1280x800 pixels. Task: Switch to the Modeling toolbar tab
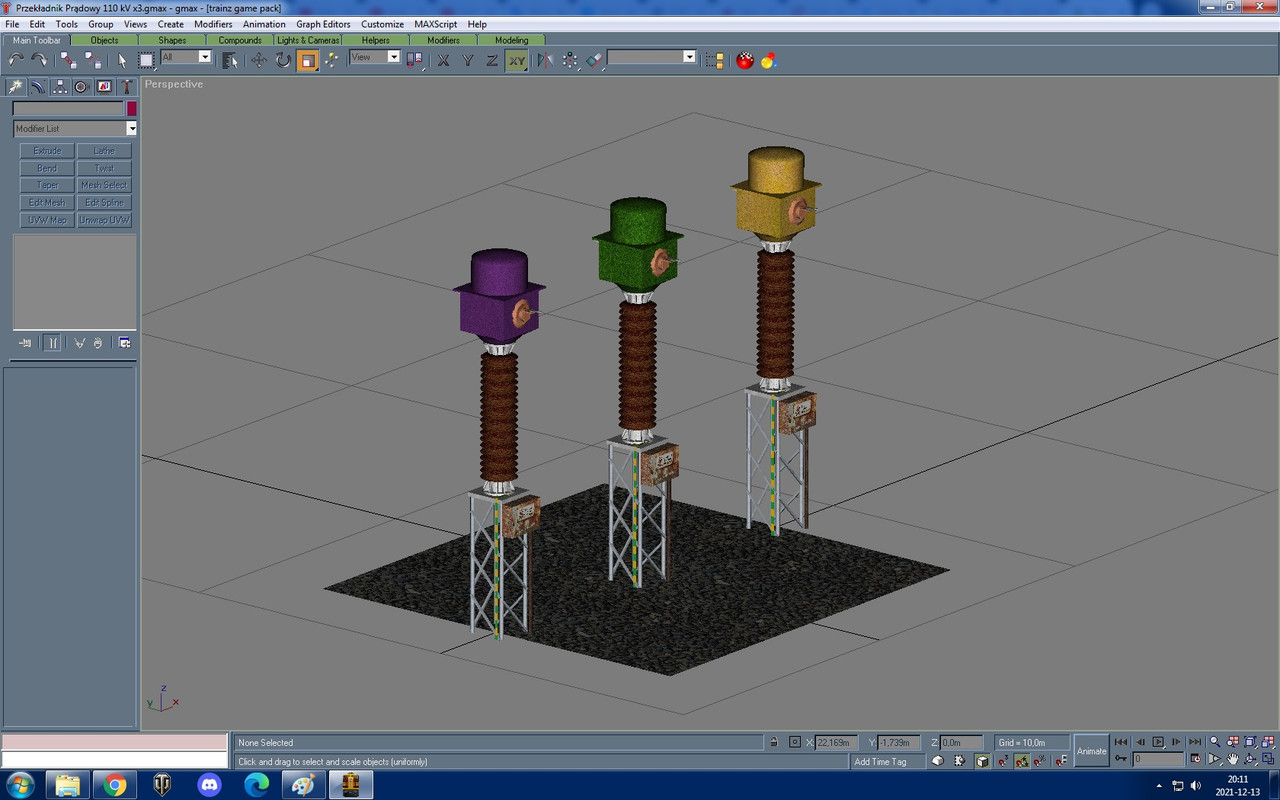click(x=511, y=40)
